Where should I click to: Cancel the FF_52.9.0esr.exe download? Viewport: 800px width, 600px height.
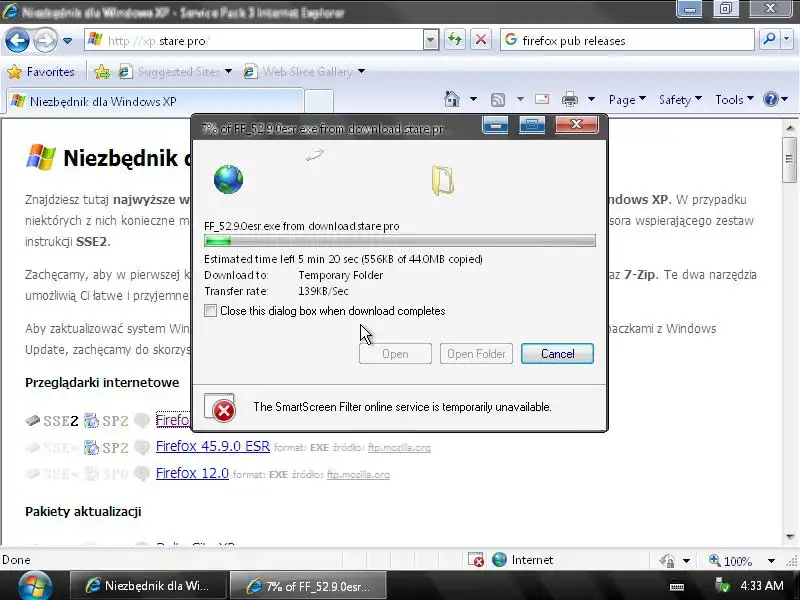point(557,354)
